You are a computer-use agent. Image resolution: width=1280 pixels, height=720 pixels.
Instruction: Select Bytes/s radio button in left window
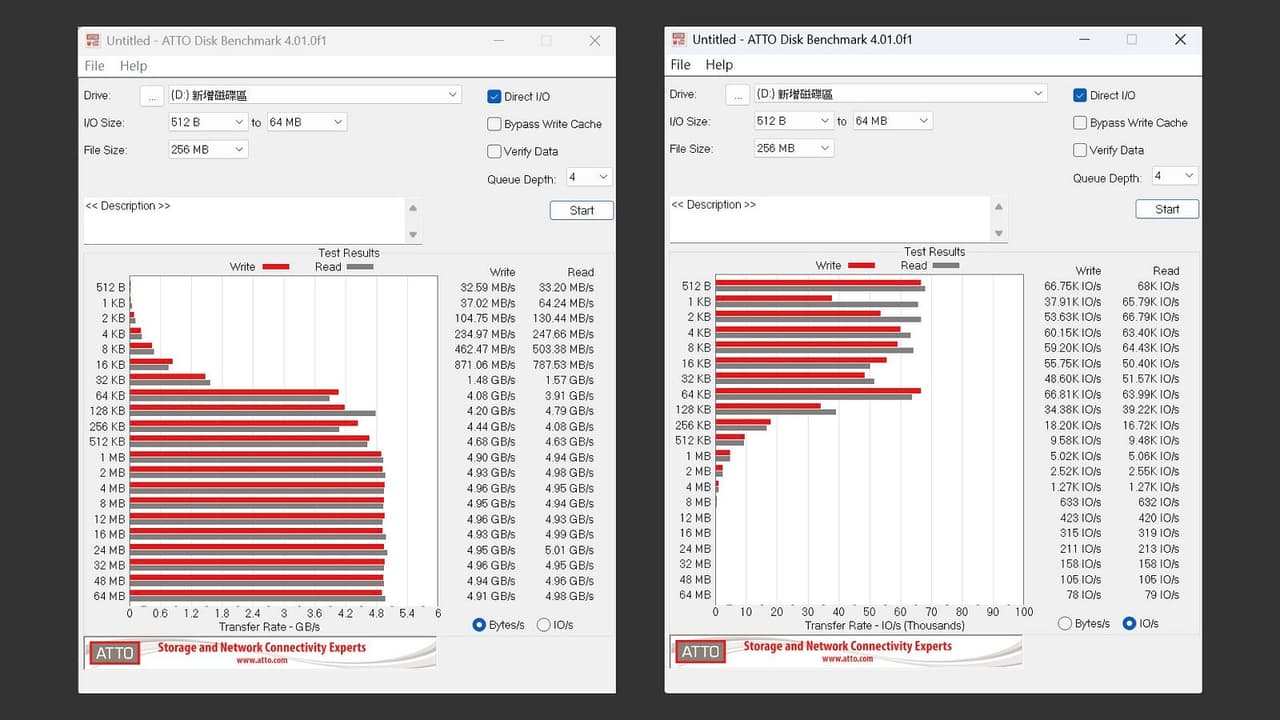coord(479,625)
